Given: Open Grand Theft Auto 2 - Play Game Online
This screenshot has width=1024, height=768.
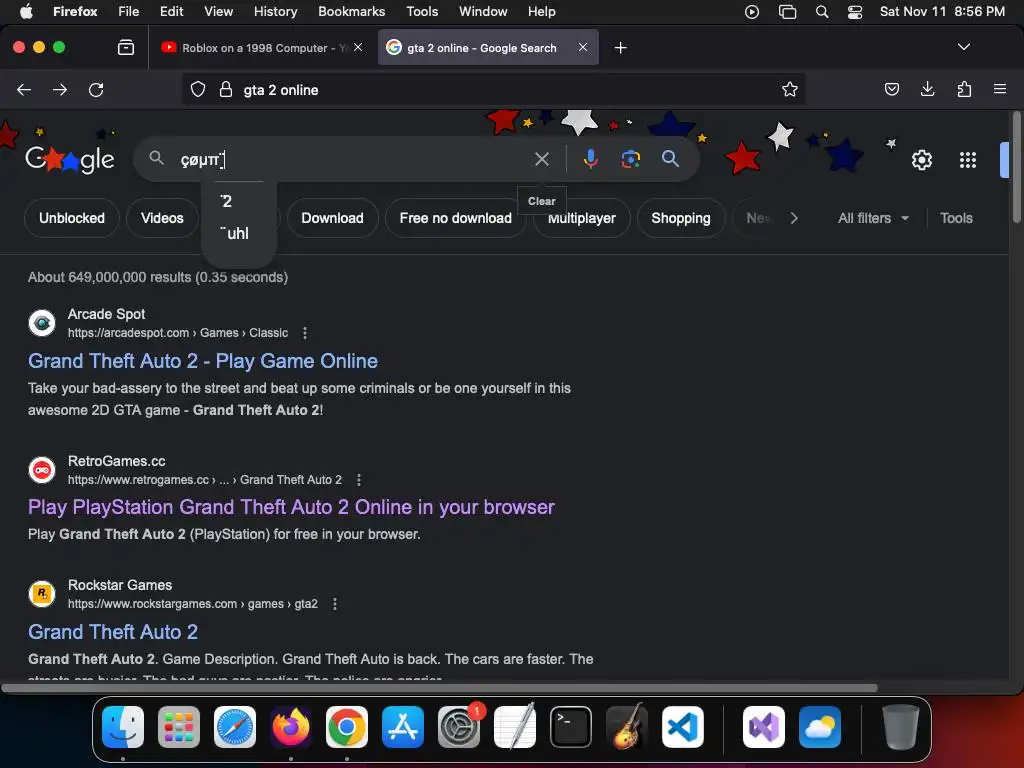Looking at the screenshot, I should coord(203,360).
